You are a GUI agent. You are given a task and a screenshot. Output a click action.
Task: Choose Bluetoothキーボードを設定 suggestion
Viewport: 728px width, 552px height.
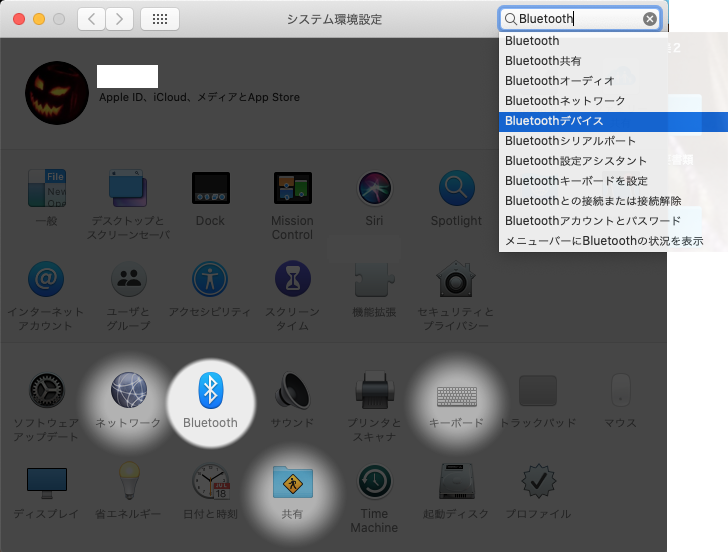coord(576,181)
